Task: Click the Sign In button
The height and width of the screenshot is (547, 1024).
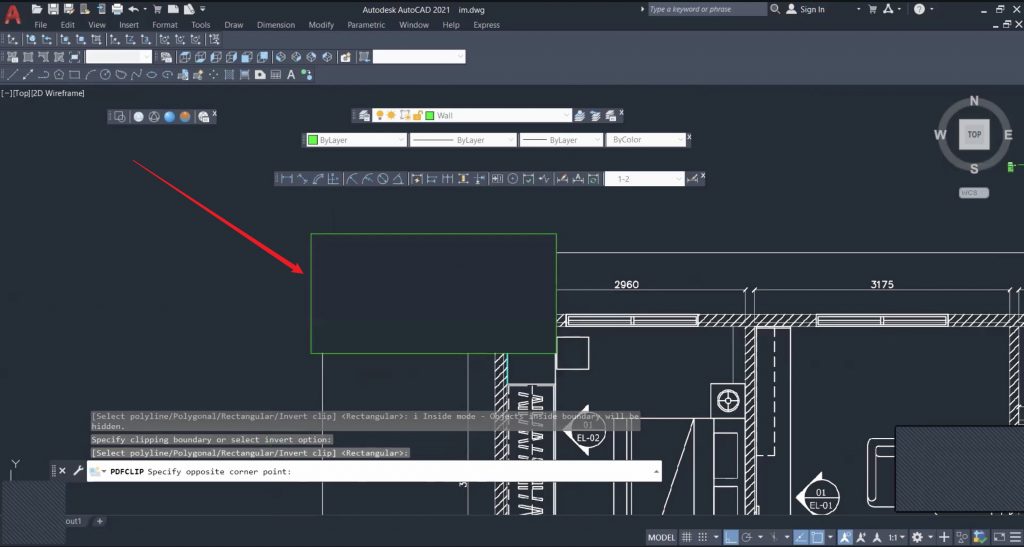Action: [x=806, y=9]
